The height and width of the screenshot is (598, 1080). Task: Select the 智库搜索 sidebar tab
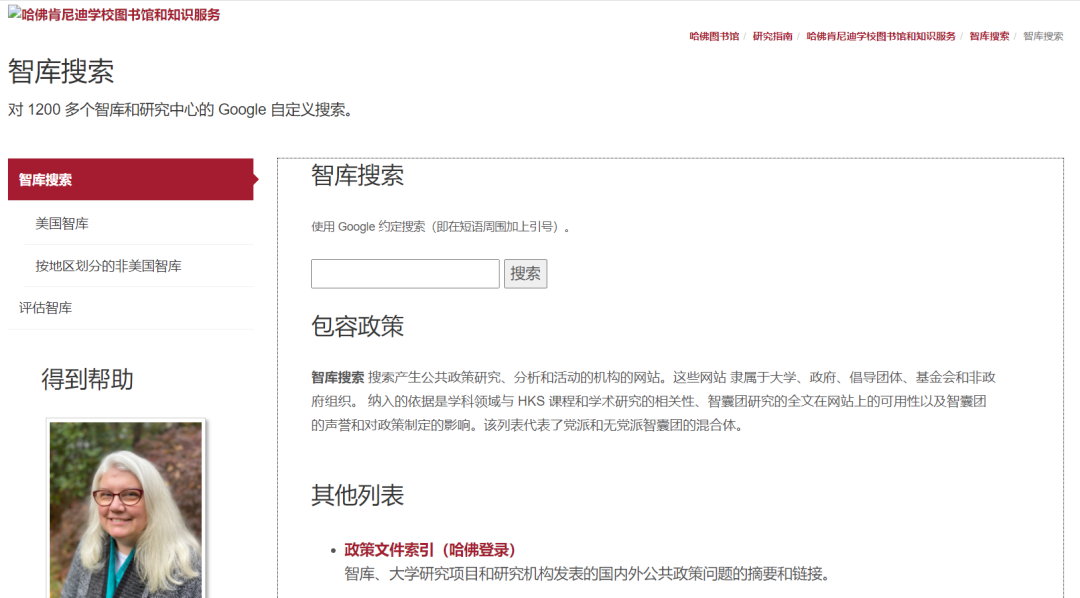pyautogui.click(x=131, y=179)
